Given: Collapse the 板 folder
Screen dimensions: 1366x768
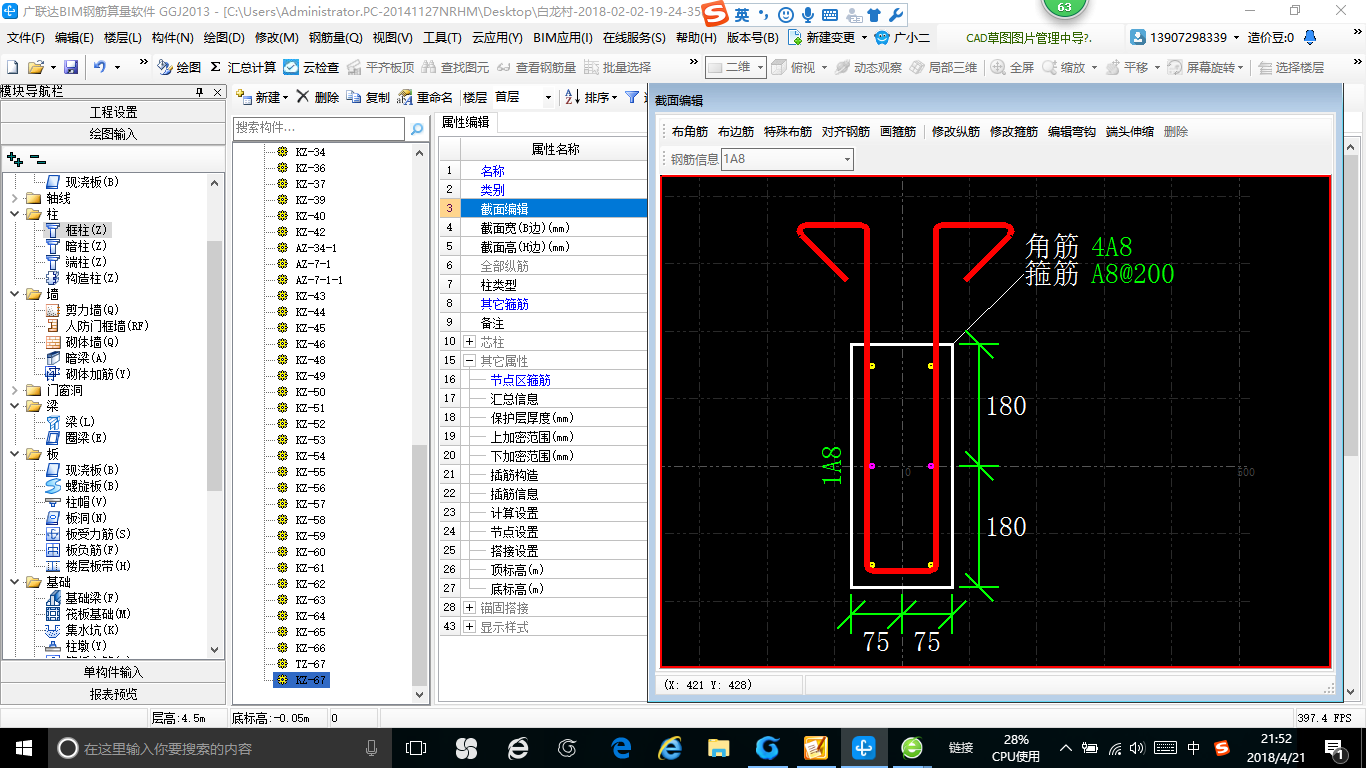Looking at the screenshot, I should 15,454.
